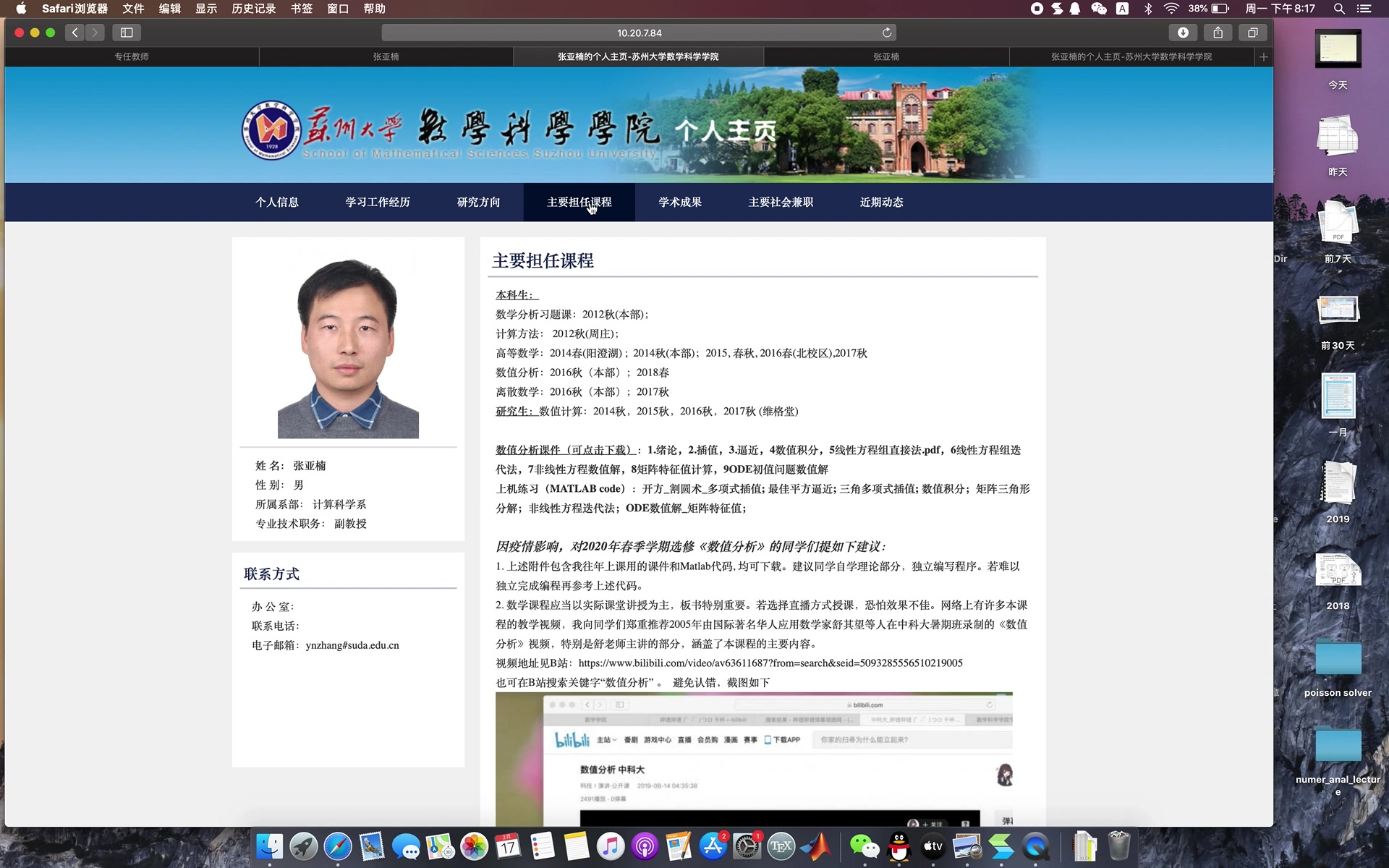1389x868 pixels.
Task: Open the Safari downloads button
Action: (1183, 33)
